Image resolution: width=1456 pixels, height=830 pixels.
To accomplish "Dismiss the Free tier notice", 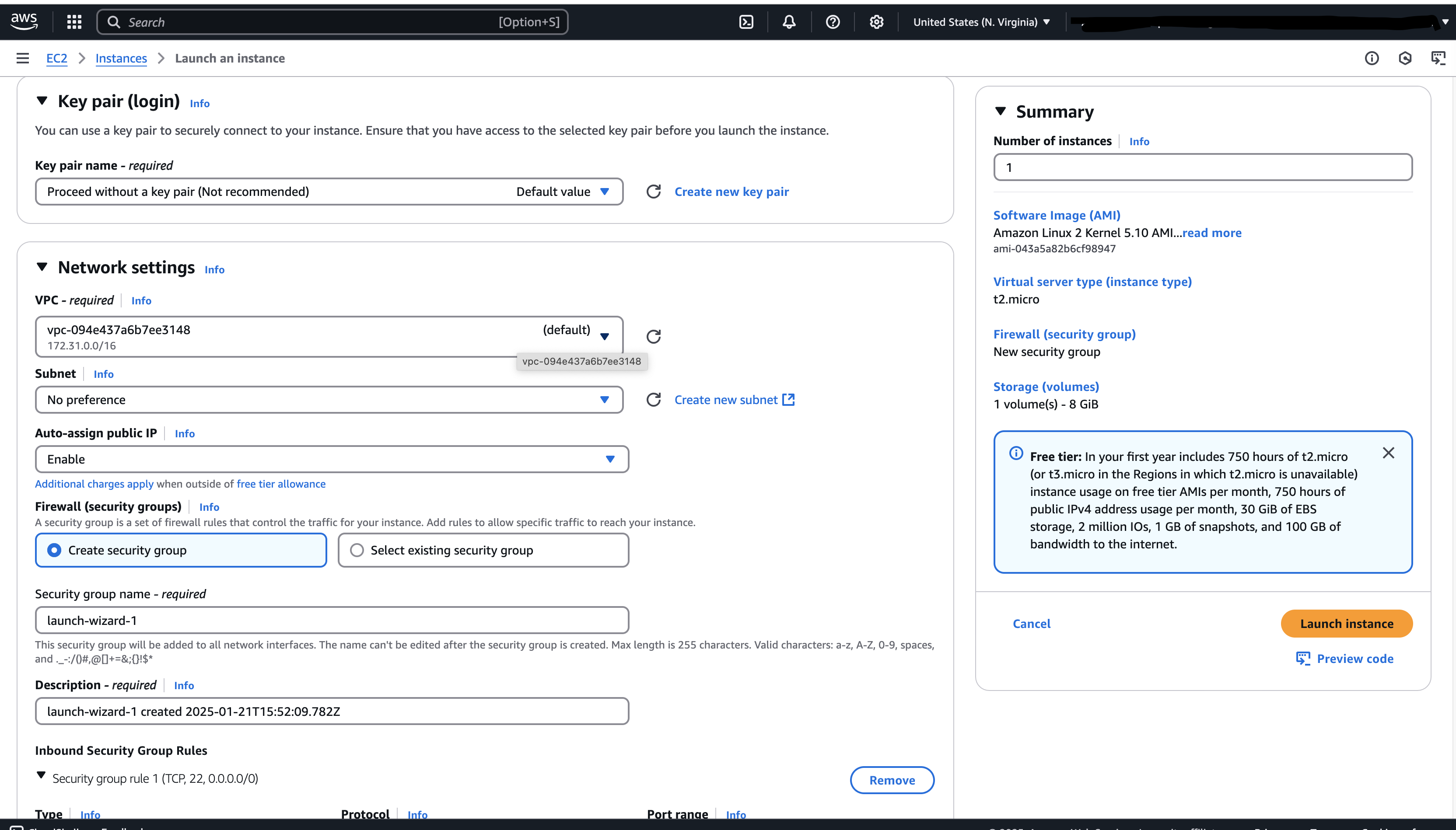I will click(x=1389, y=453).
